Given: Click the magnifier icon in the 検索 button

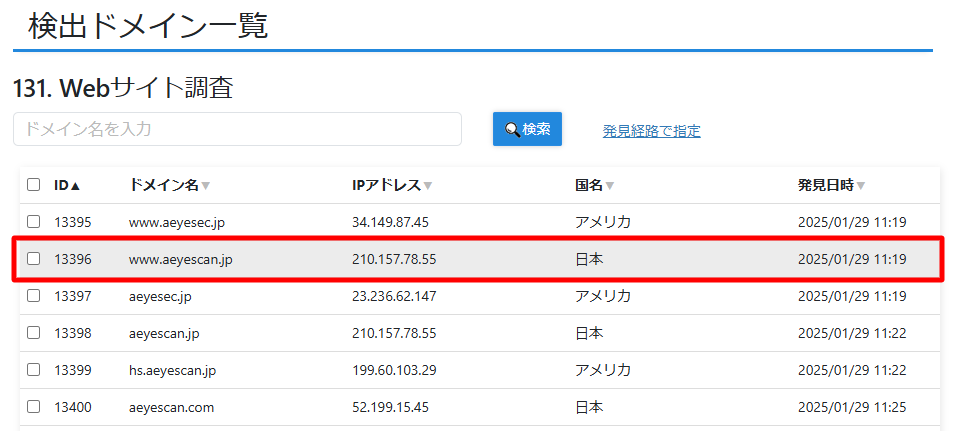Looking at the screenshot, I should coord(512,129).
